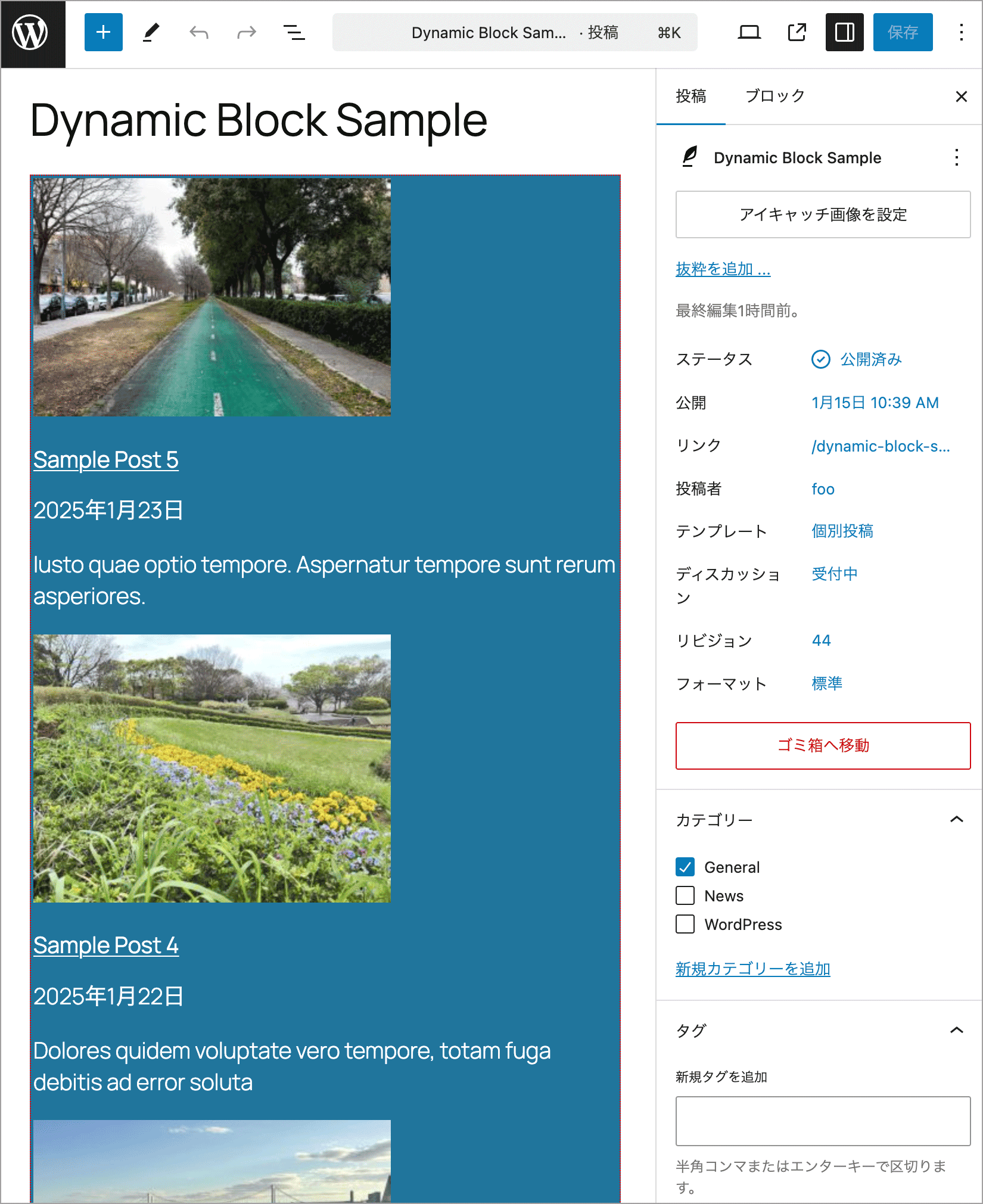Click the sky image at bottom
The width and height of the screenshot is (983, 1204).
(x=212, y=1161)
